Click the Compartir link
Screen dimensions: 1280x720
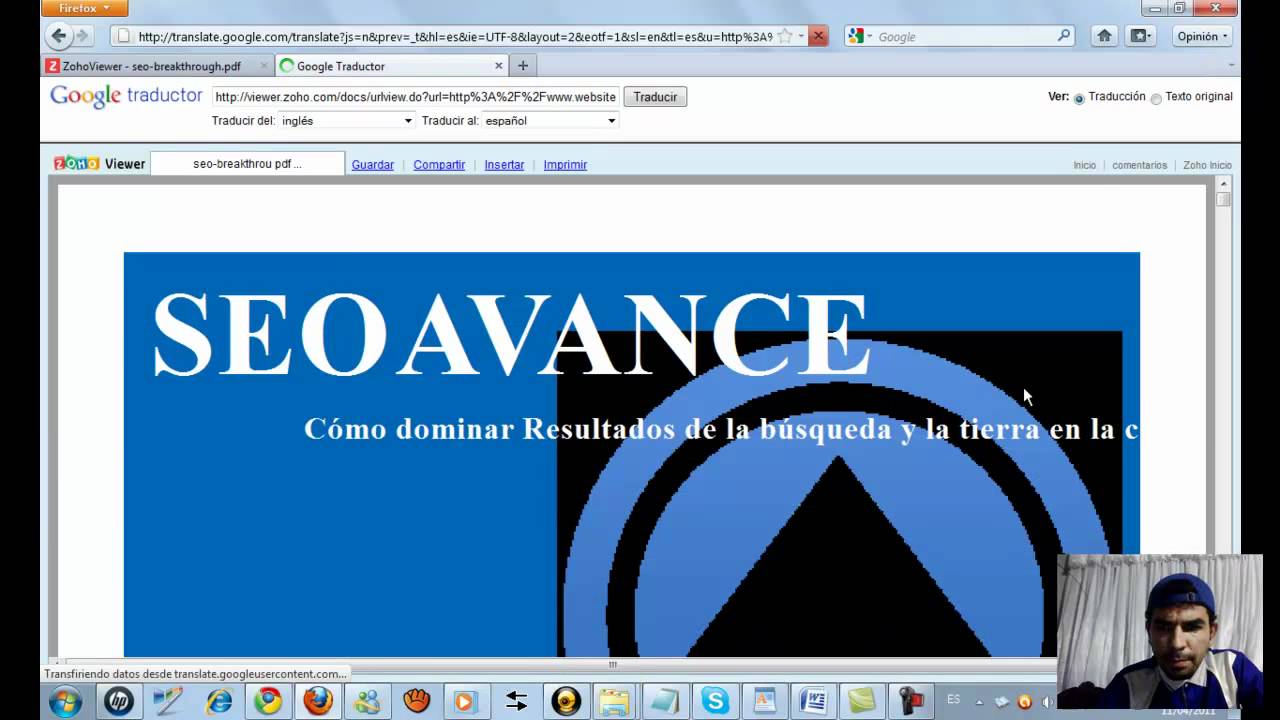(439, 165)
